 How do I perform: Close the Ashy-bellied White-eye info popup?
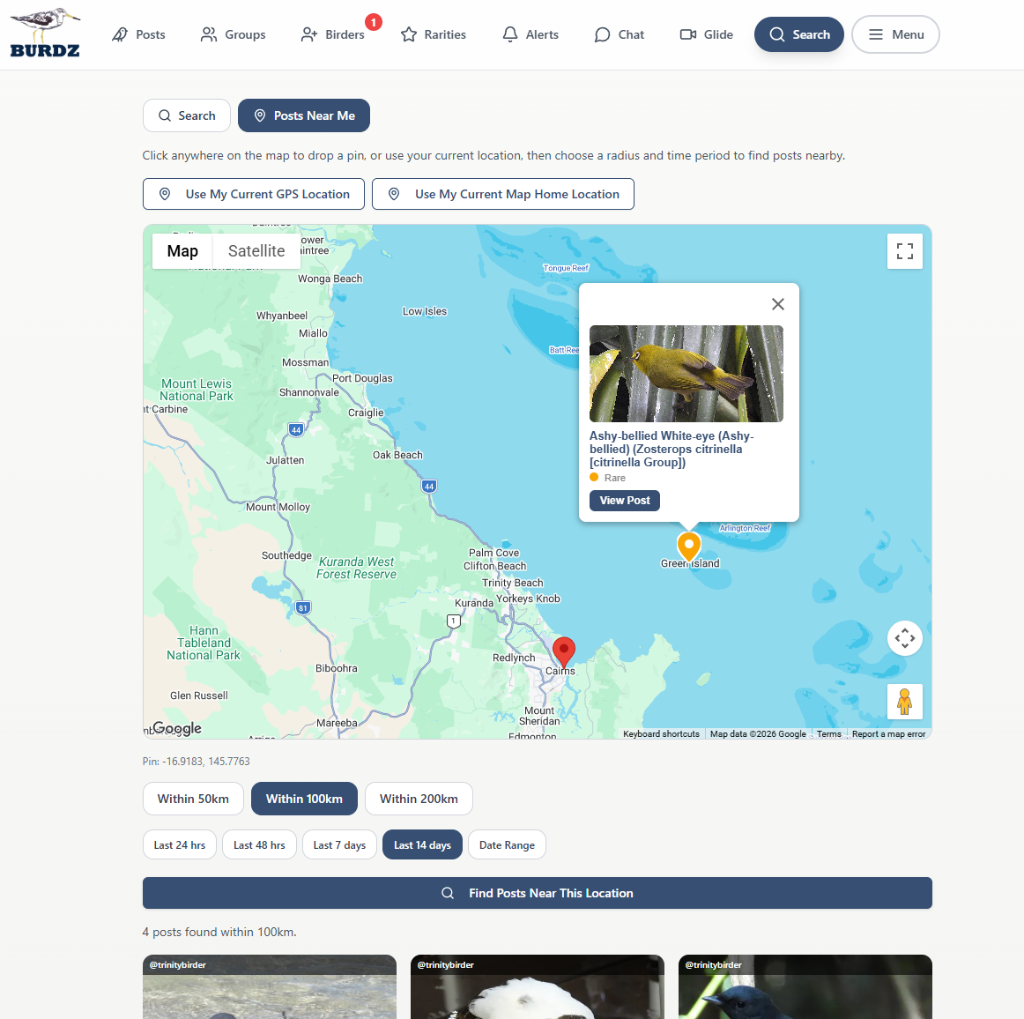coord(778,304)
